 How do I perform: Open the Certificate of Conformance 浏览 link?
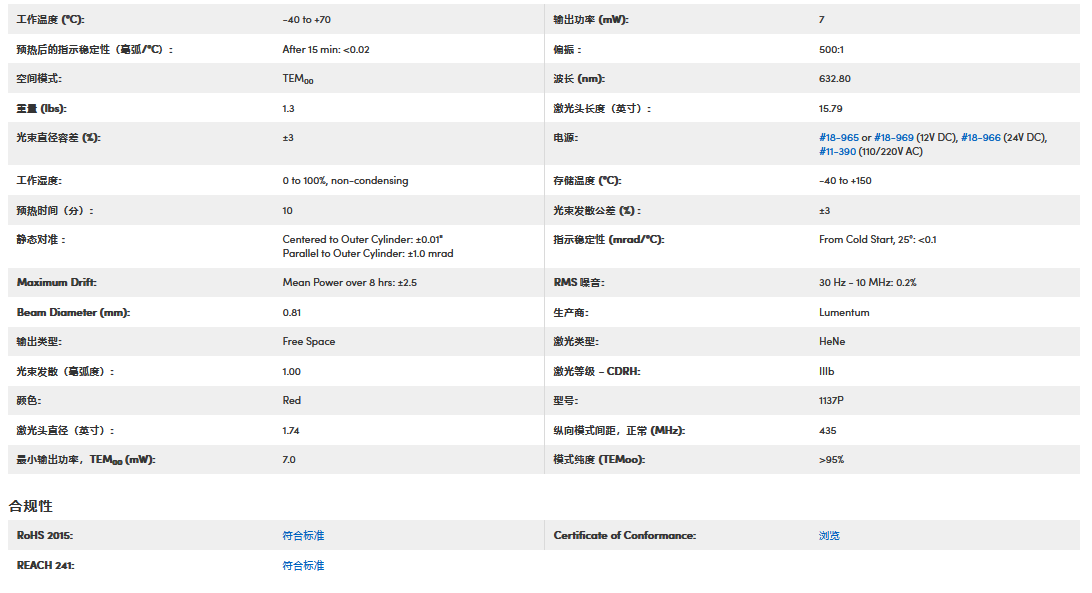(x=829, y=536)
